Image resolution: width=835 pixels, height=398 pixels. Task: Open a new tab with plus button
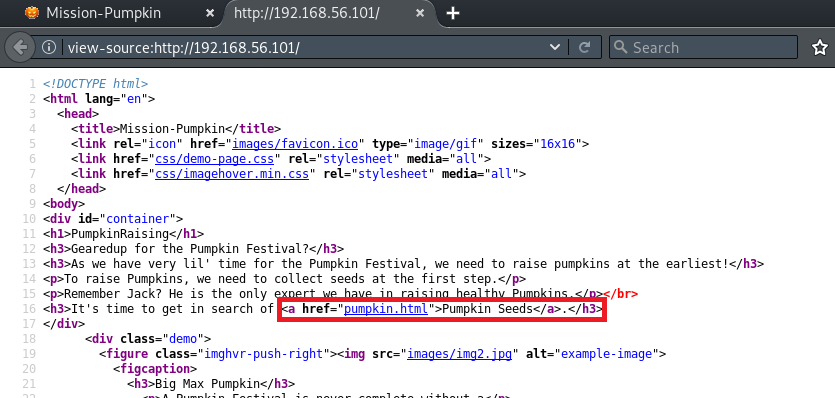[x=453, y=13]
